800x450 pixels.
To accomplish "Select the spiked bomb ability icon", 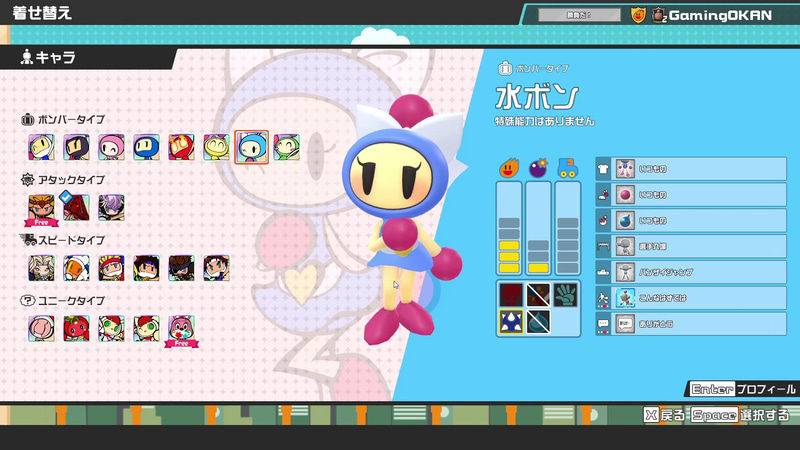I will point(511,322).
